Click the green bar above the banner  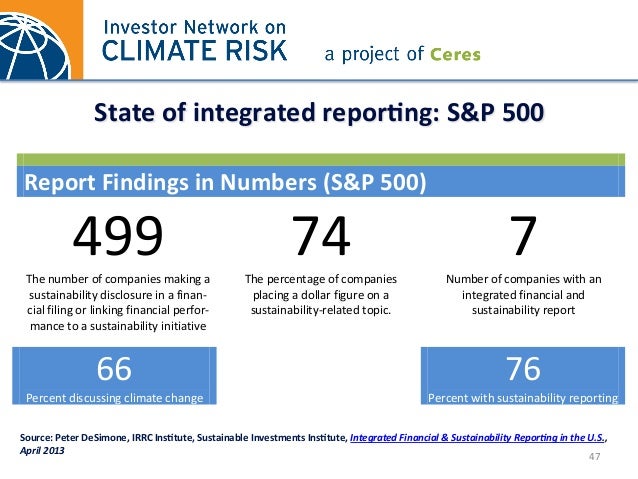pyautogui.click(x=321, y=160)
